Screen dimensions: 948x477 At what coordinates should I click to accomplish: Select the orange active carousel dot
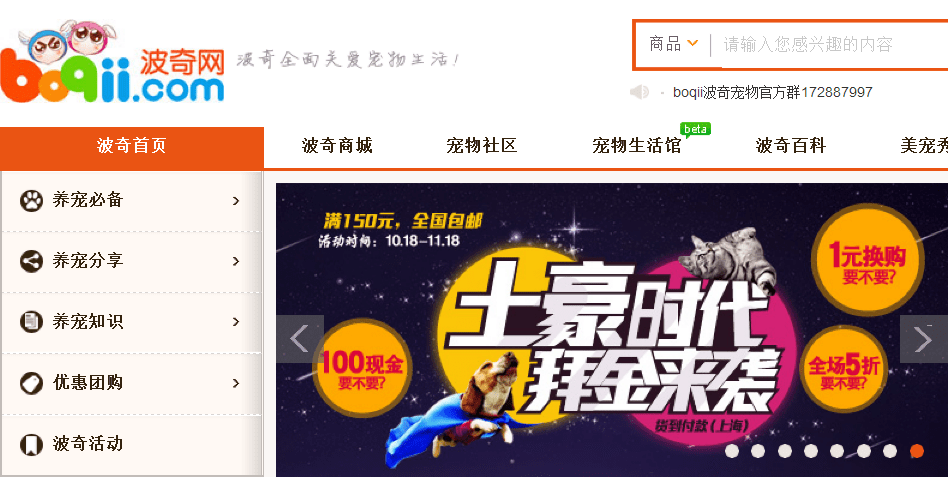(917, 451)
